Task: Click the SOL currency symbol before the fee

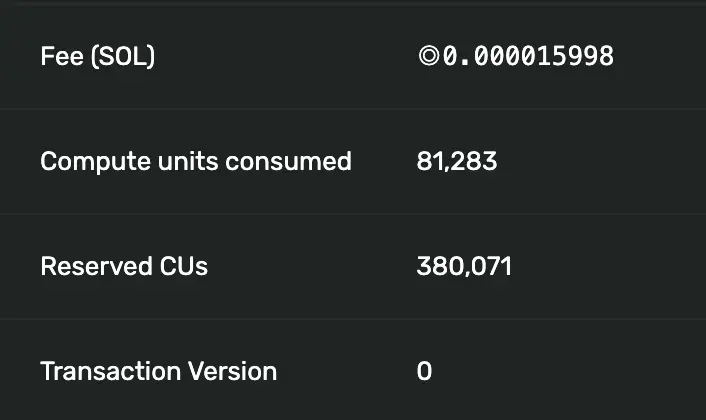Action: pyautogui.click(x=429, y=56)
